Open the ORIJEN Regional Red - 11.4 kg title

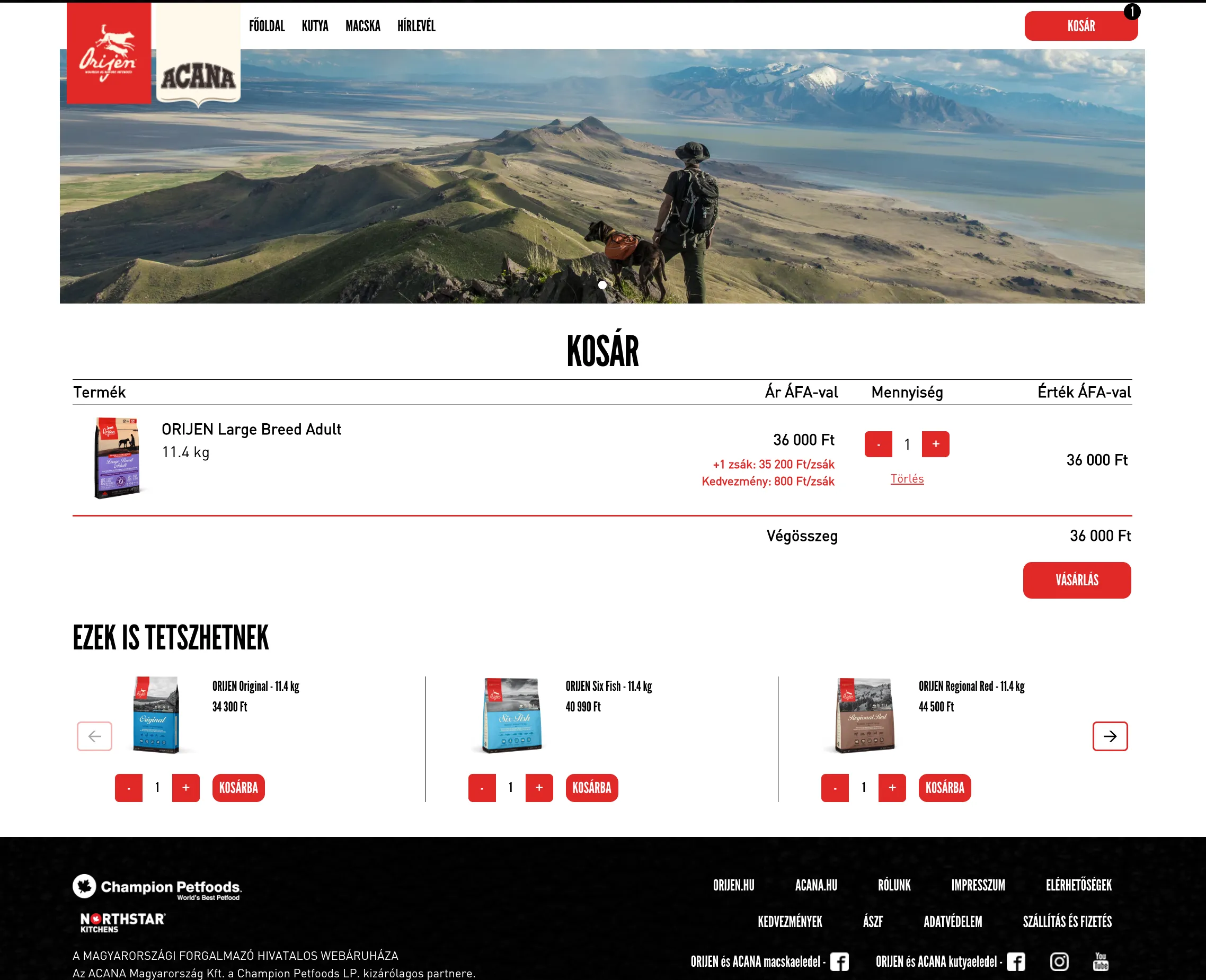tap(972, 687)
